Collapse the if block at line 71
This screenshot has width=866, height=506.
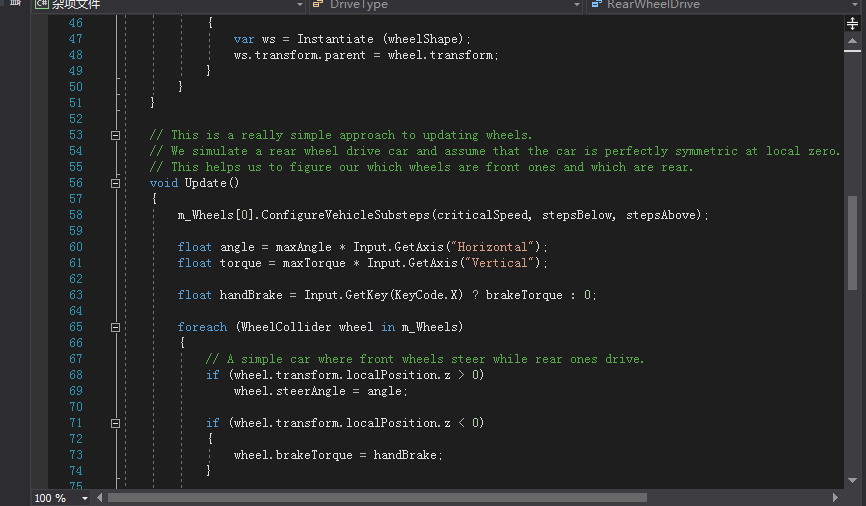(x=115, y=423)
